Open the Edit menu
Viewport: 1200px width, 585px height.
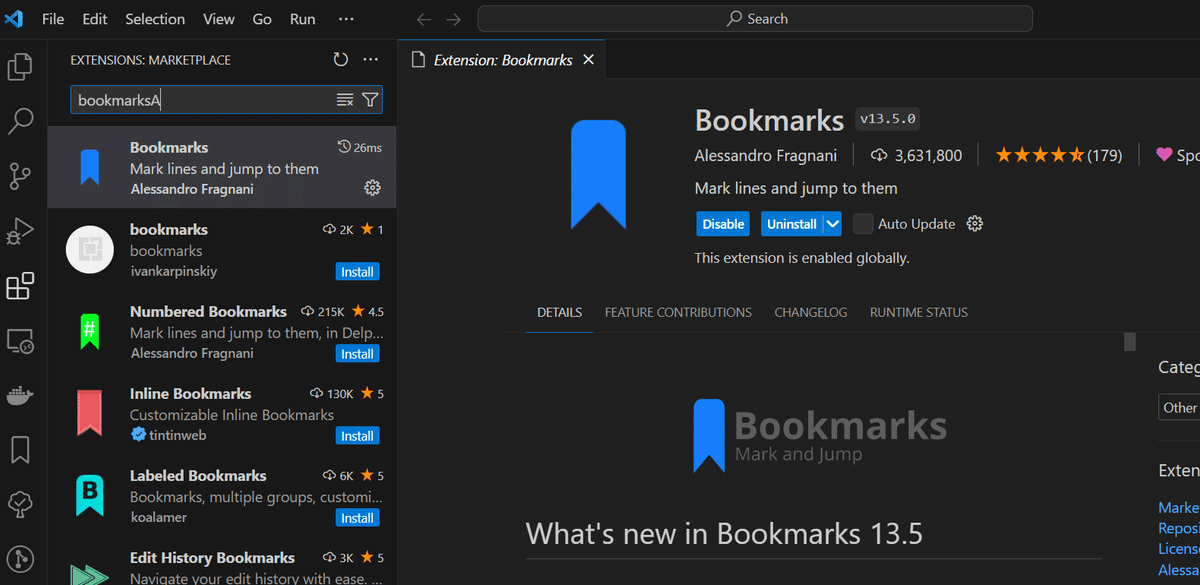click(95, 19)
